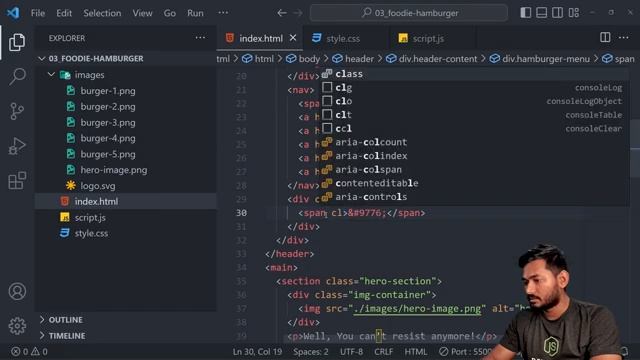640x360 pixels.
Task: Open Explorer Views and More Actions ellipsis
Action: coord(200,38)
